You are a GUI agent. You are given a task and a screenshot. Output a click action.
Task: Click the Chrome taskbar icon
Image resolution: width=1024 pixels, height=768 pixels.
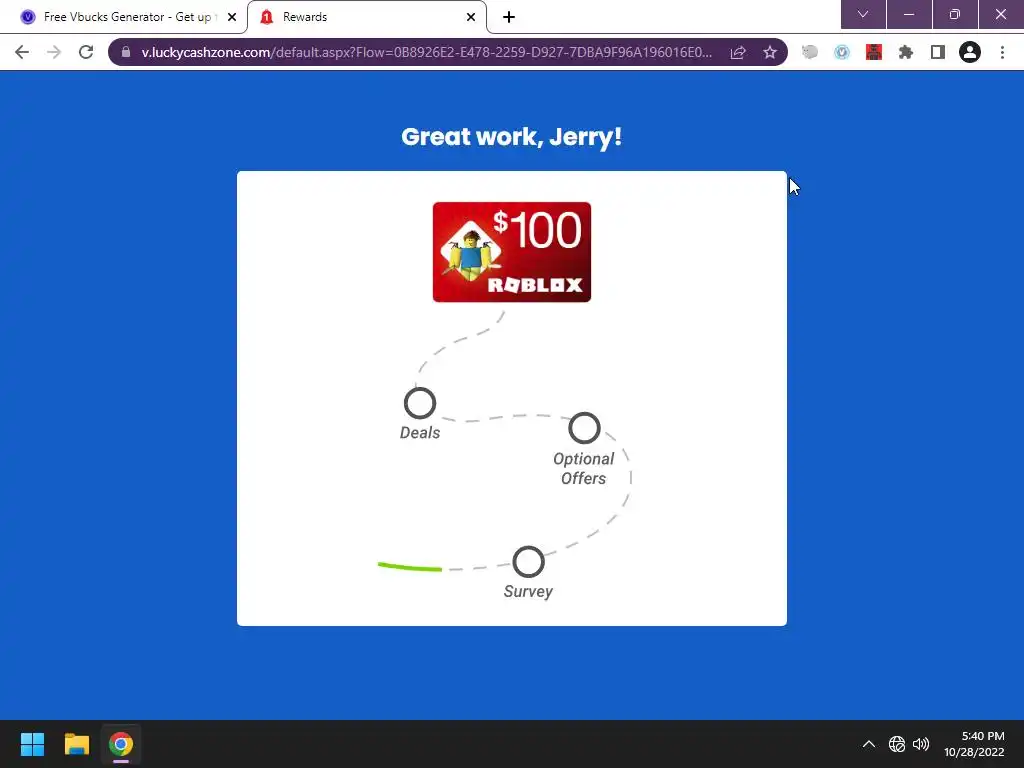pos(121,744)
